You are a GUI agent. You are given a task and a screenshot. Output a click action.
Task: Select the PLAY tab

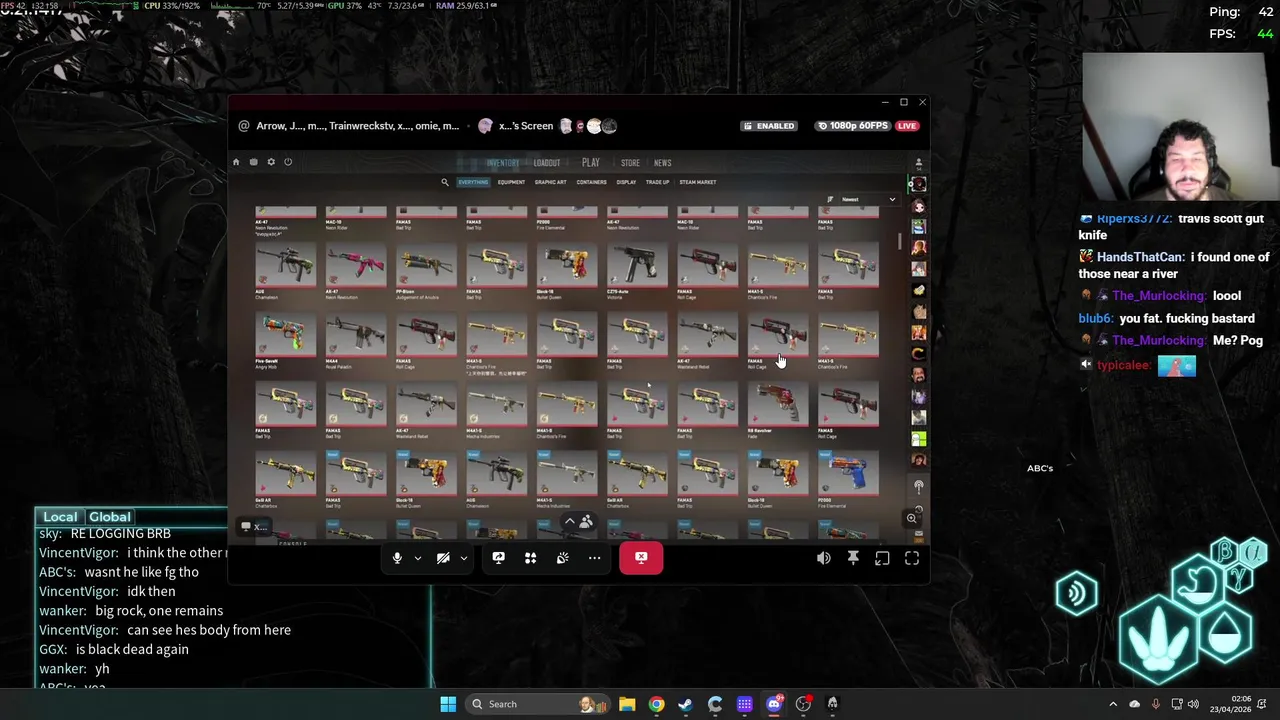point(591,163)
